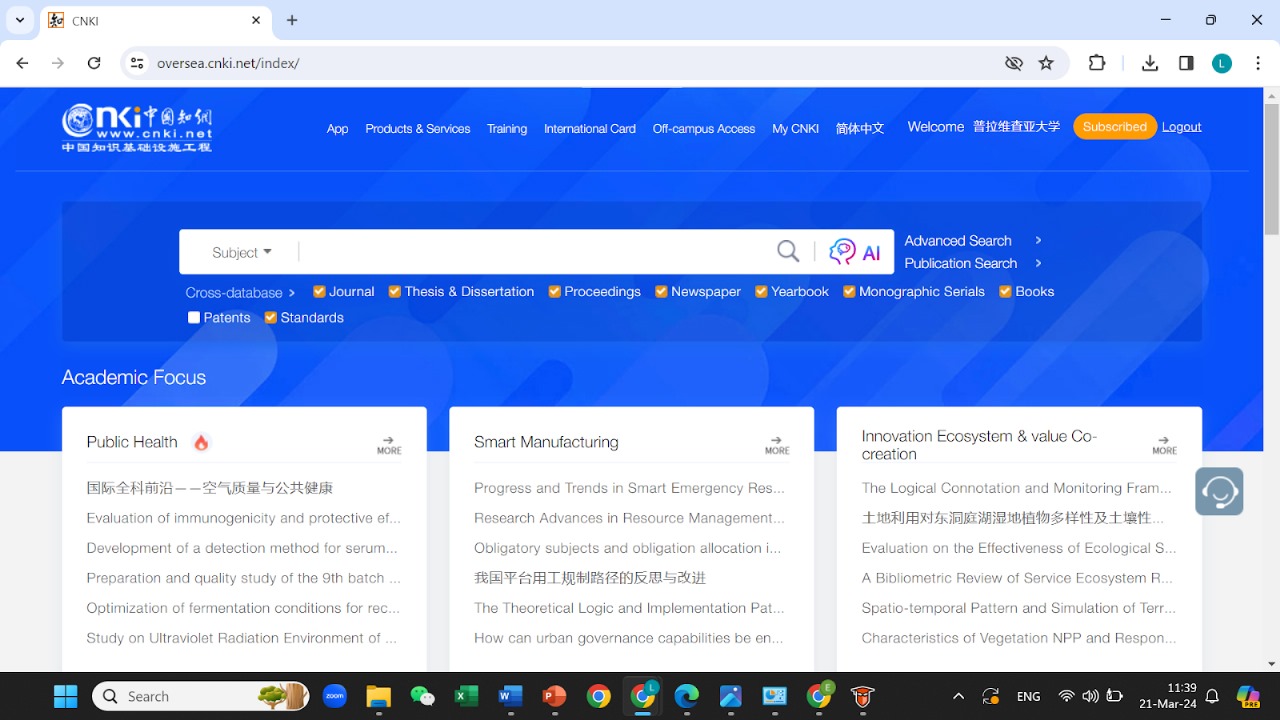This screenshot has height=720, width=1280.
Task: Click the Logout link
Action: point(1182,126)
